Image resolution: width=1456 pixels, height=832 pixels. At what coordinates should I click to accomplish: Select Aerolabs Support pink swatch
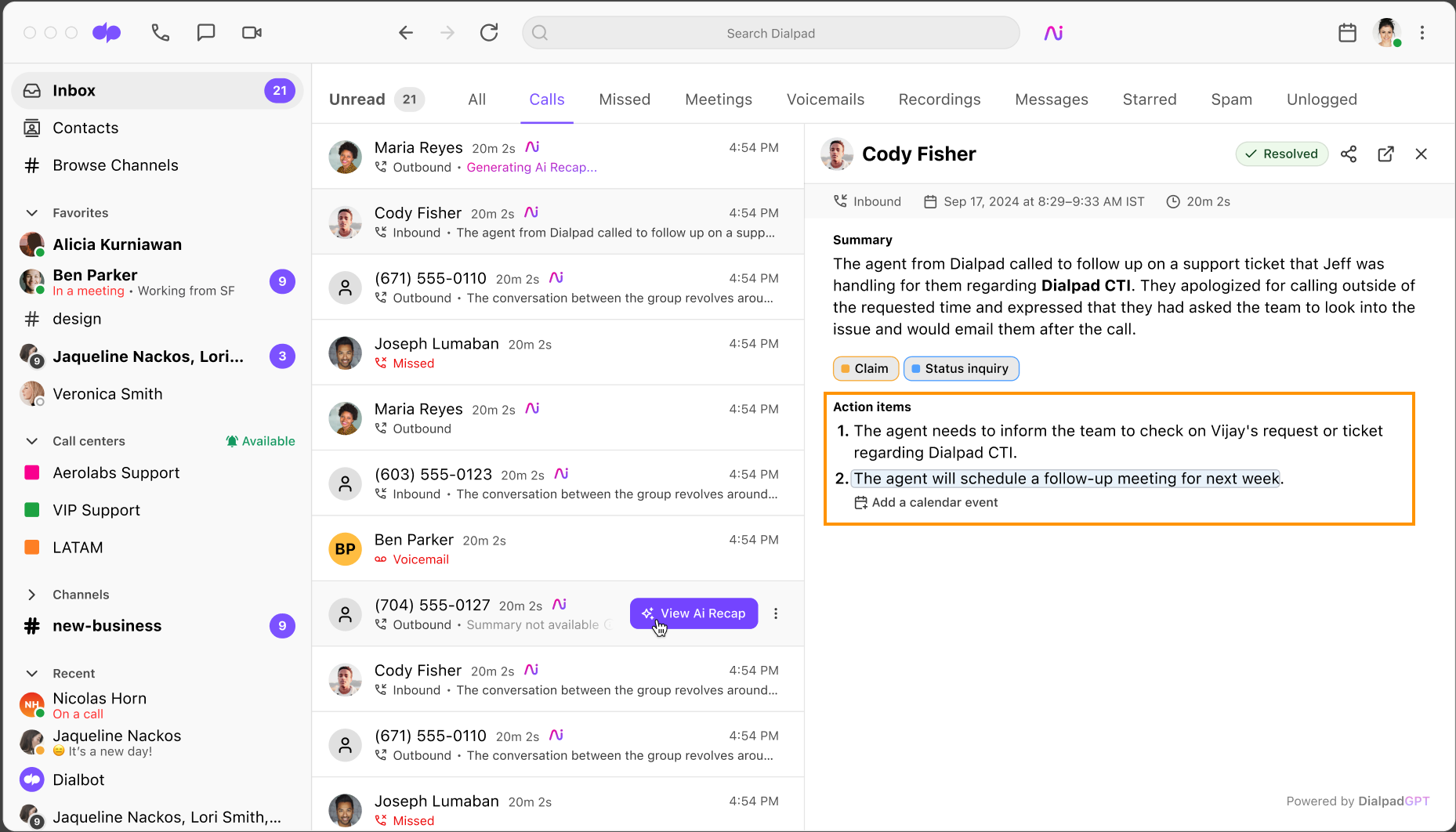pos(32,472)
